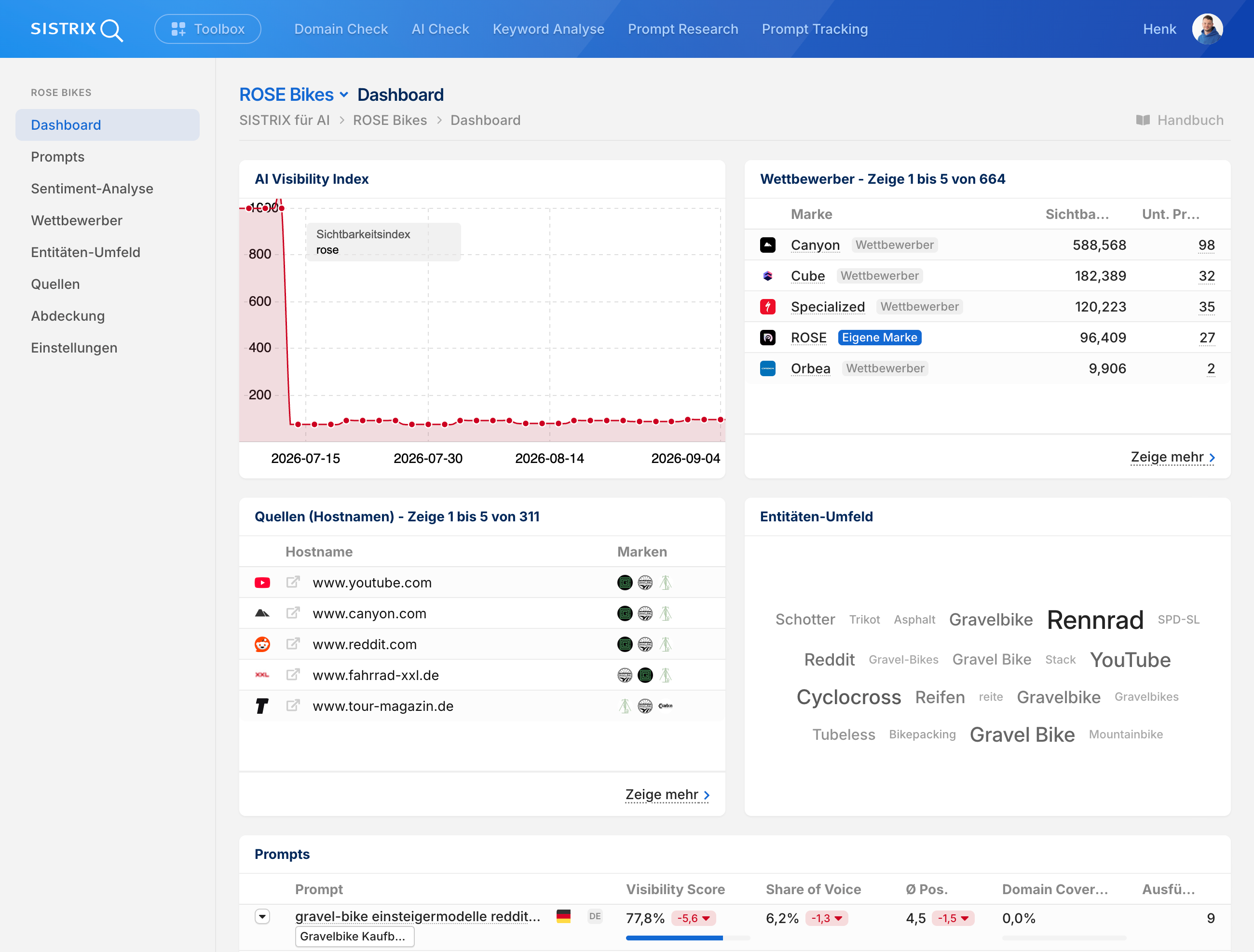Click the DE language badge
The width and height of the screenshot is (1254, 952).
click(x=595, y=917)
